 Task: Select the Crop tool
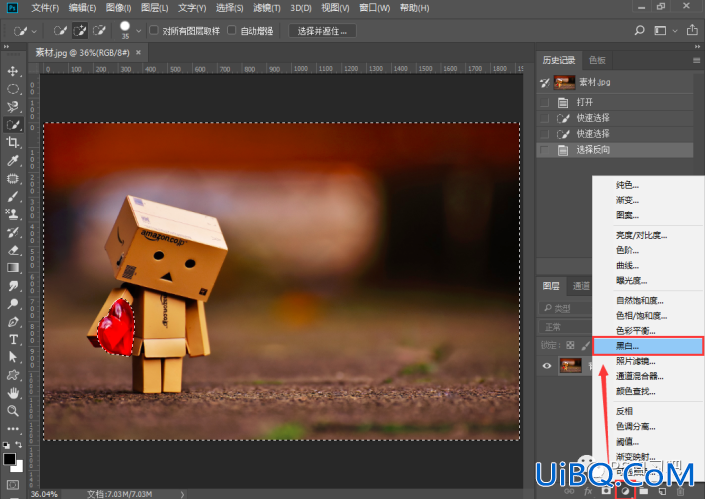pos(13,143)
